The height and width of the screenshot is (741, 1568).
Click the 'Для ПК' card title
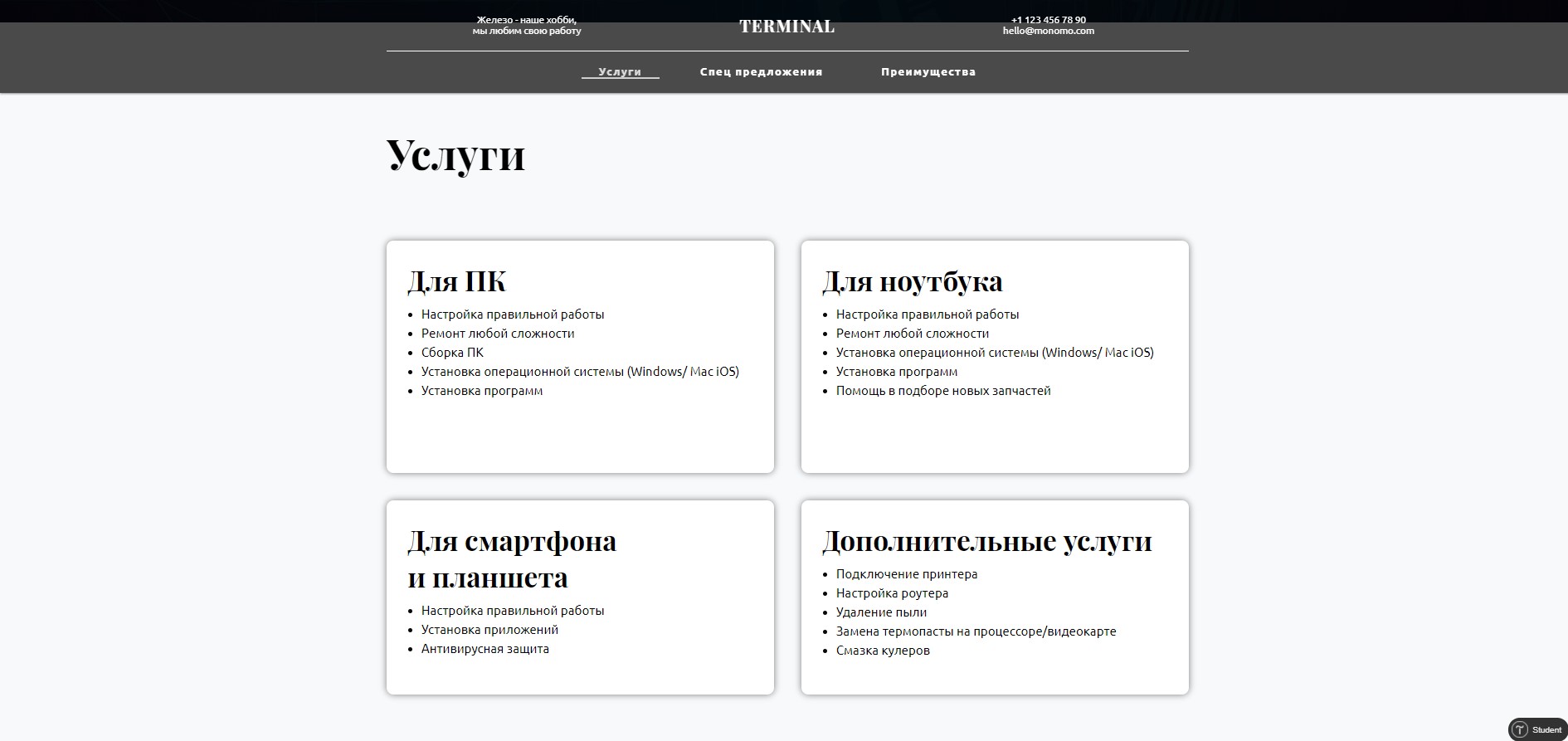[x=456, y=281]
